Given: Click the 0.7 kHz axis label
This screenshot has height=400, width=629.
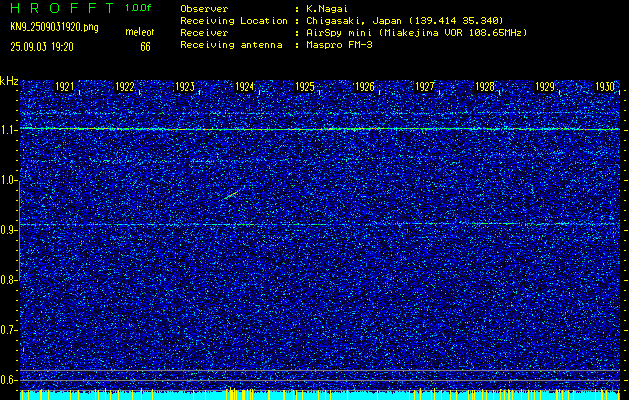Looking at the screenshot, I should coord(9,330).
